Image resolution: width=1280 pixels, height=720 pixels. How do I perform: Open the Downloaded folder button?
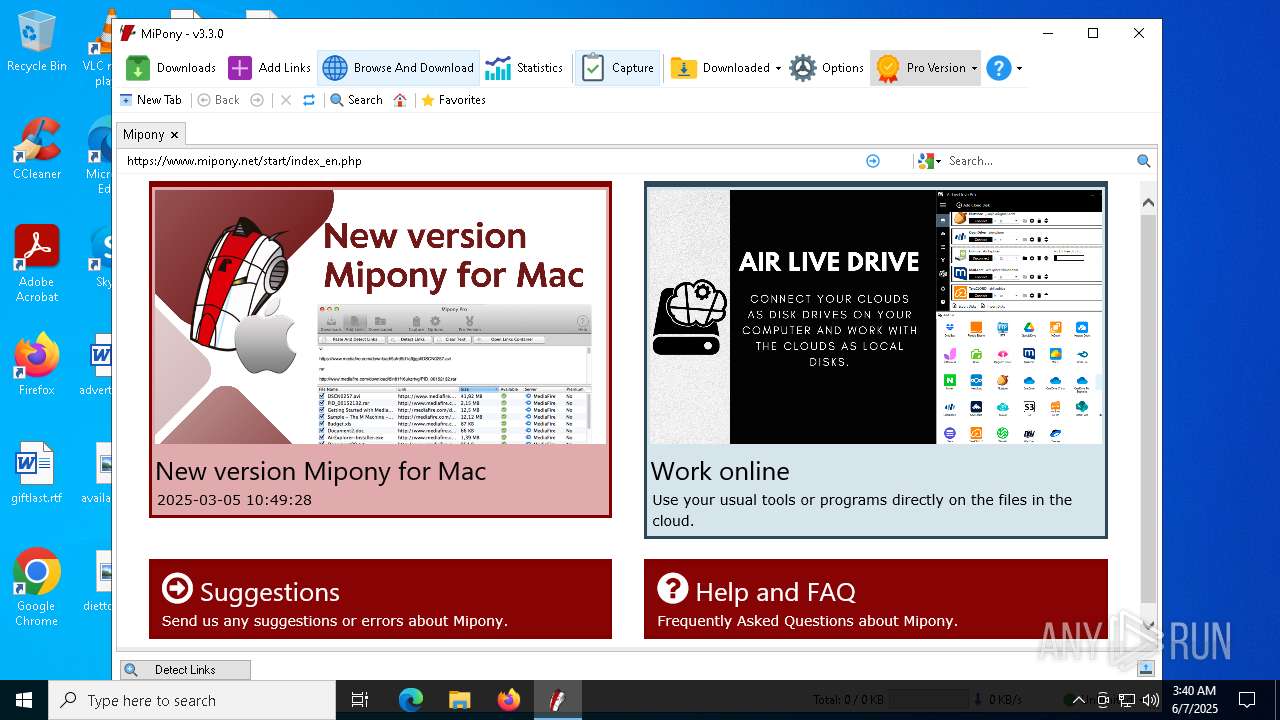pyautogui.click(x=720, y=68)
